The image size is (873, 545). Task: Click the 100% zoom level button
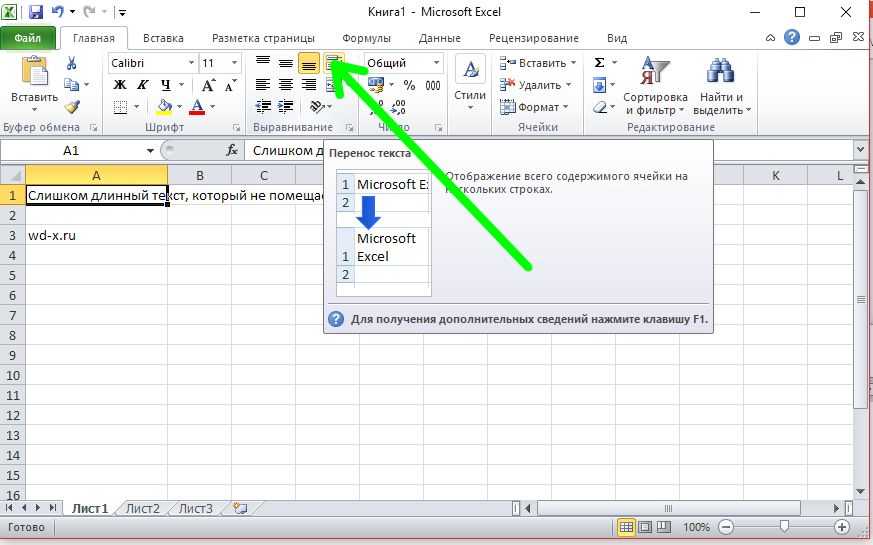(696, 527)
